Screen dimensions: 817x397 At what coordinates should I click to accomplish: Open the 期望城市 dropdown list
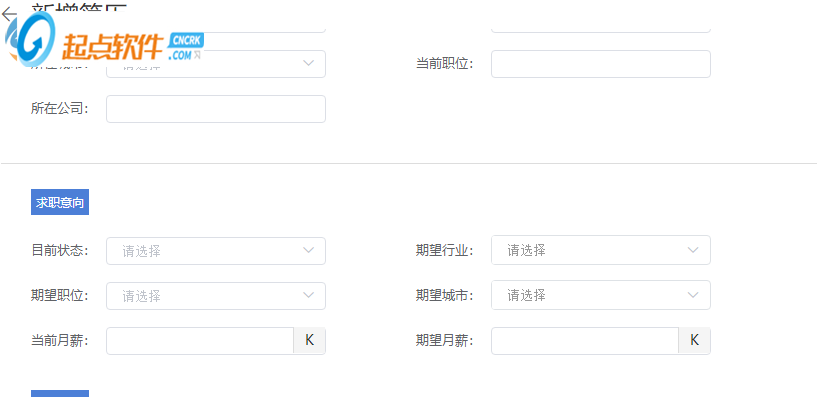601,295
